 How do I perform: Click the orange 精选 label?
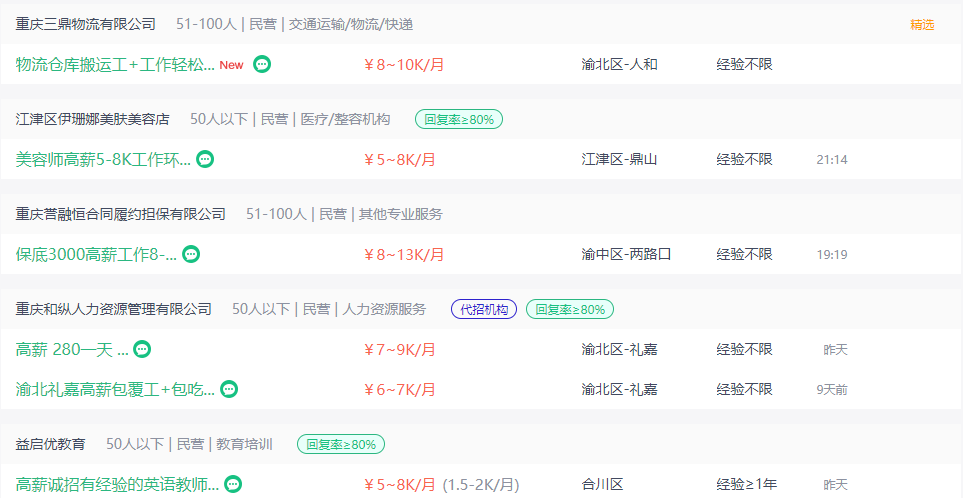tap(922, 25)
